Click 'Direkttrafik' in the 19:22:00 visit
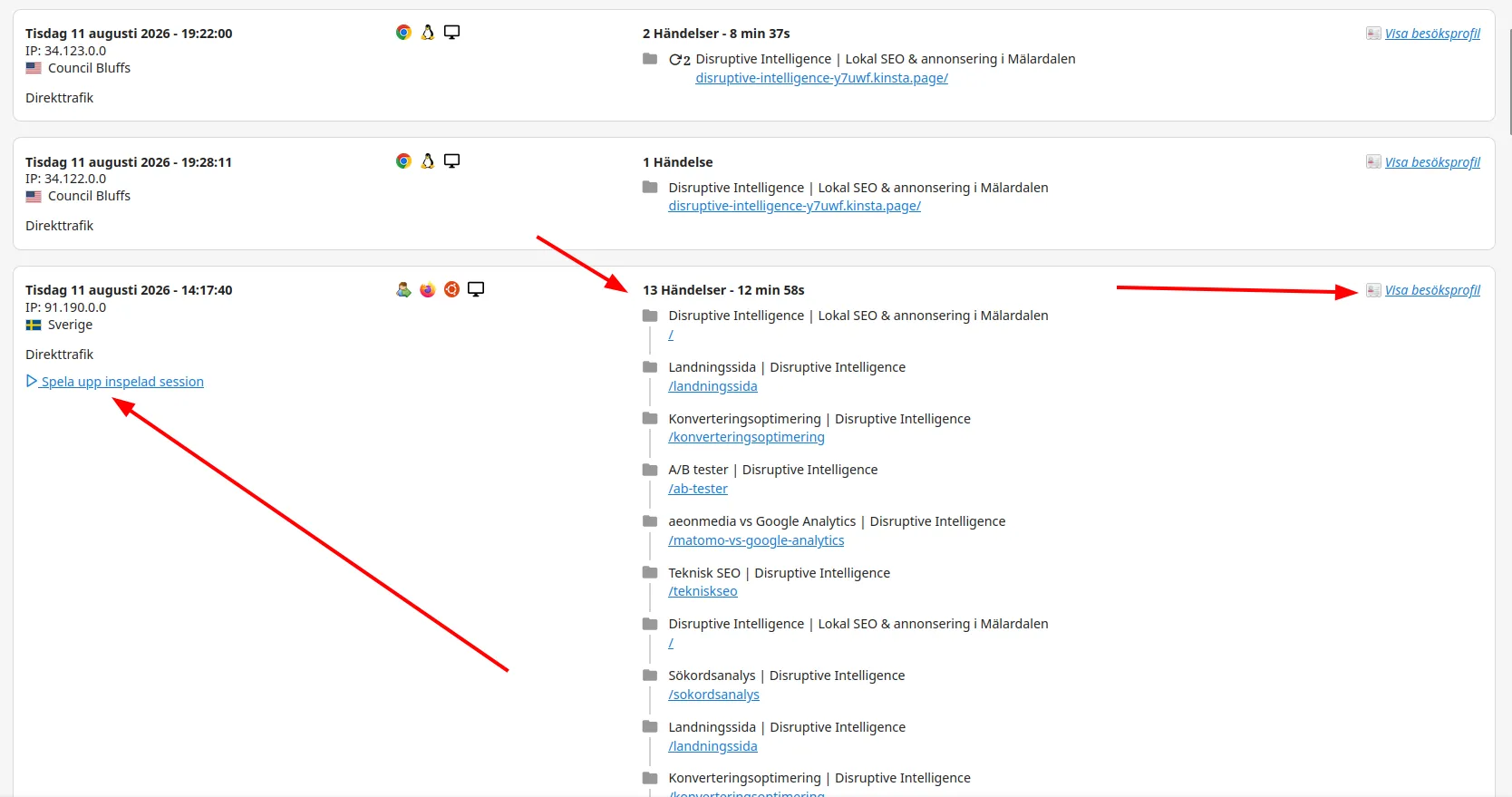This screenshot has height=797, width=1512. (59, 98)
